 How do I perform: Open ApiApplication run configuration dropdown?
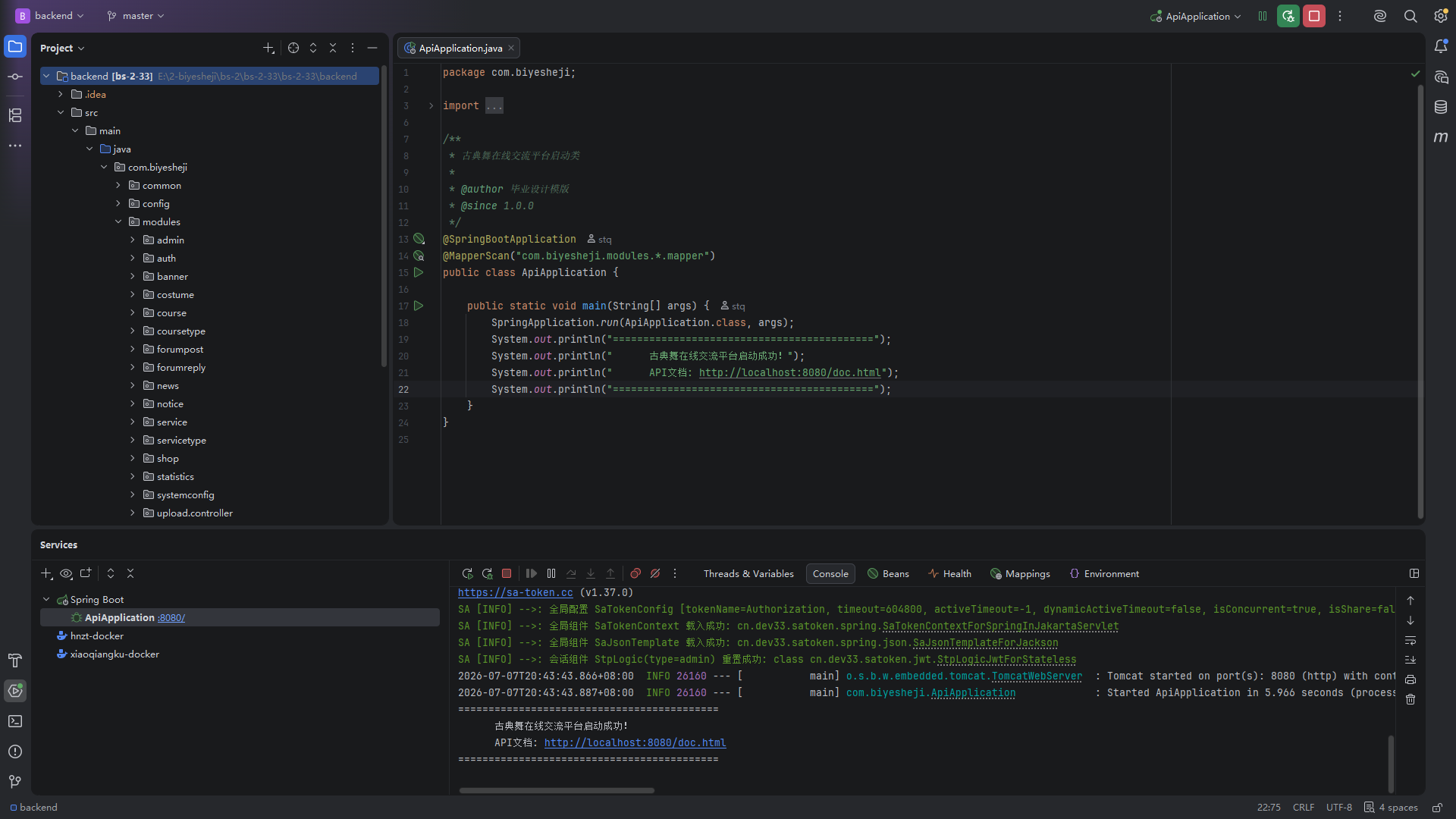tap(1196, 16)
